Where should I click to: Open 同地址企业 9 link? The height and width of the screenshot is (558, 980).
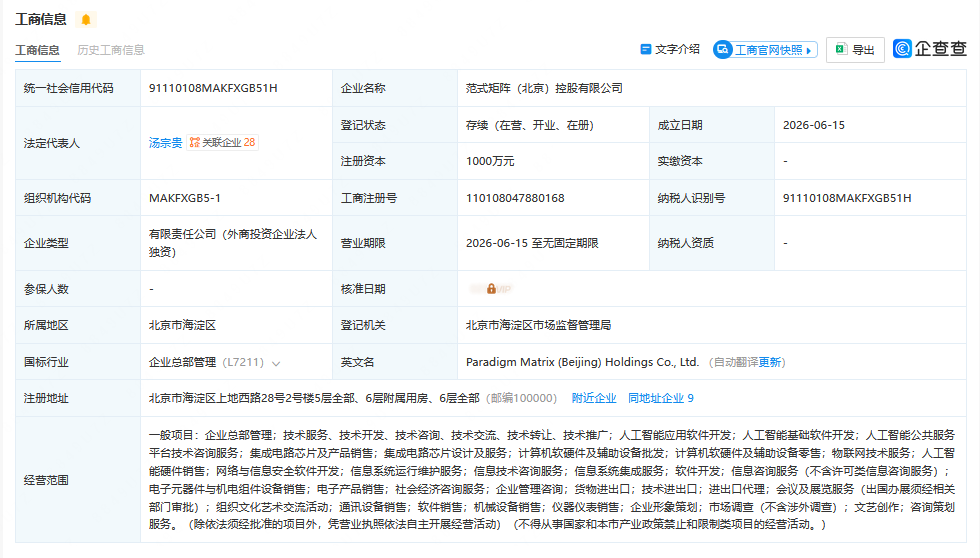point(661,398)
